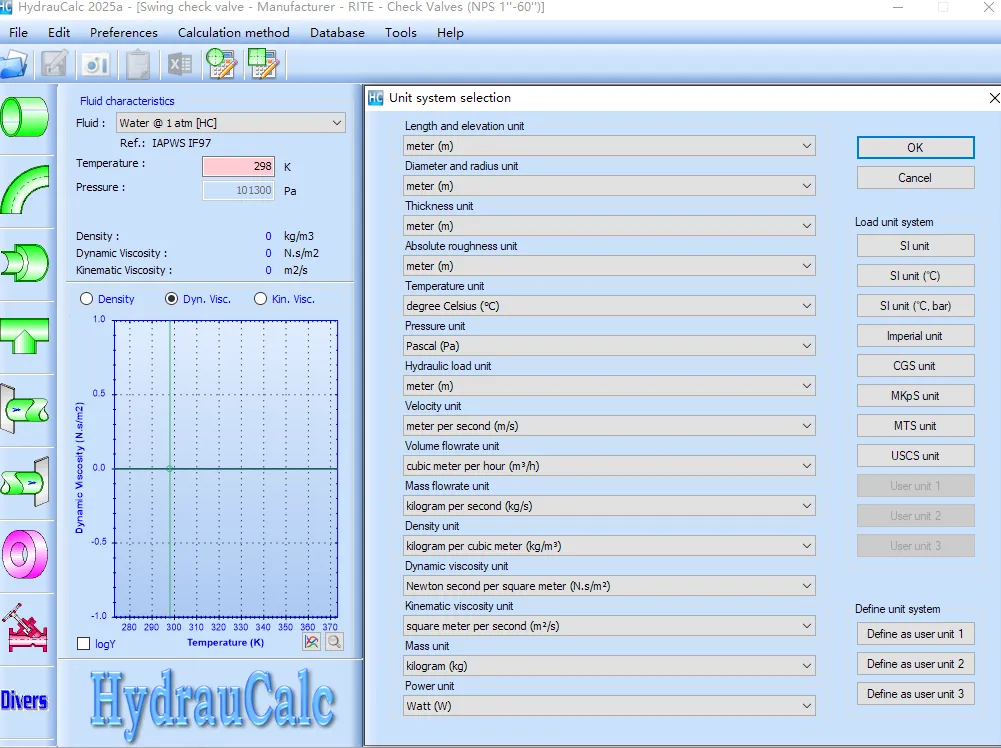The image size is (1001, 748).
Task: Expand the Mass unit dropdown
Action: (609, 666)
